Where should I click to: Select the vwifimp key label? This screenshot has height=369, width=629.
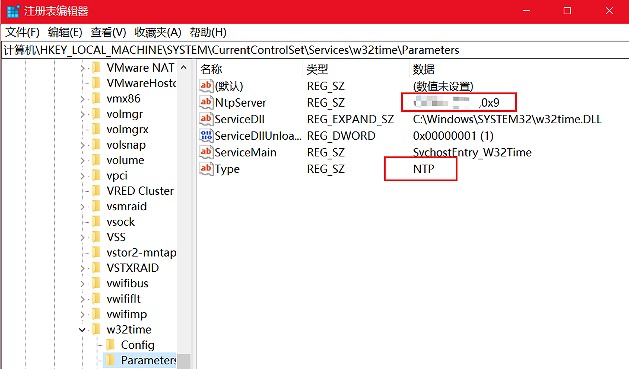127,314
